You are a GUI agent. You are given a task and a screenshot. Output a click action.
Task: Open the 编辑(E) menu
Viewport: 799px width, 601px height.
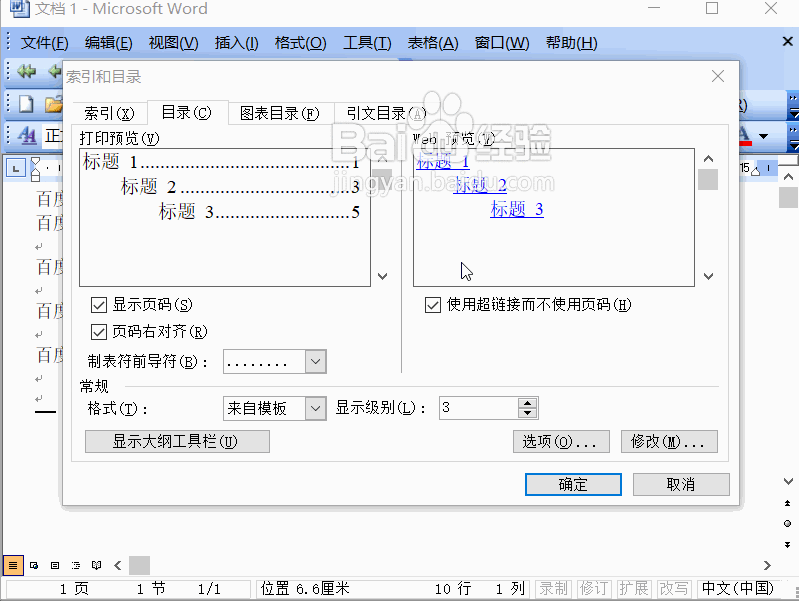pyautogui.click(x=109, y=42)
